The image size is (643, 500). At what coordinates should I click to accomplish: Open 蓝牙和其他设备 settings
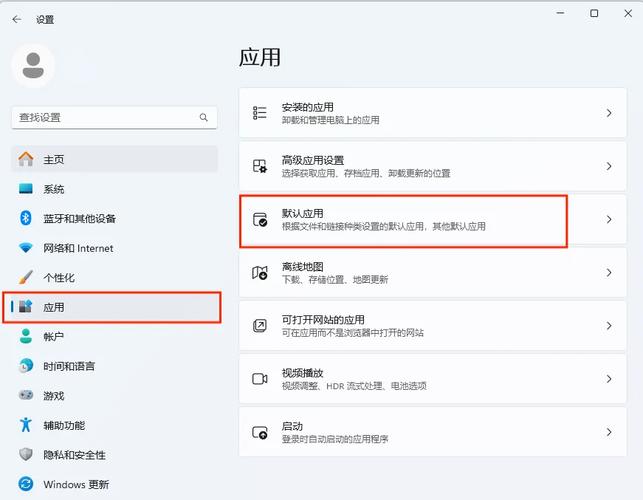(x=114, y=218)
